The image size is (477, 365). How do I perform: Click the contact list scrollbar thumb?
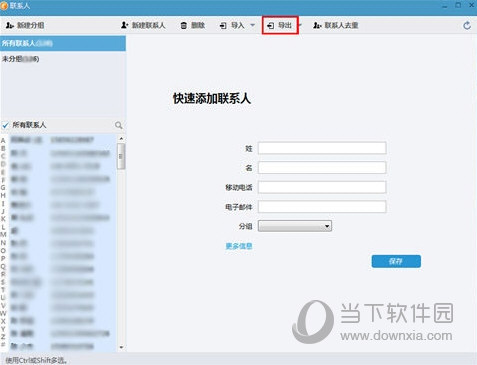click(x=121, y=156)
